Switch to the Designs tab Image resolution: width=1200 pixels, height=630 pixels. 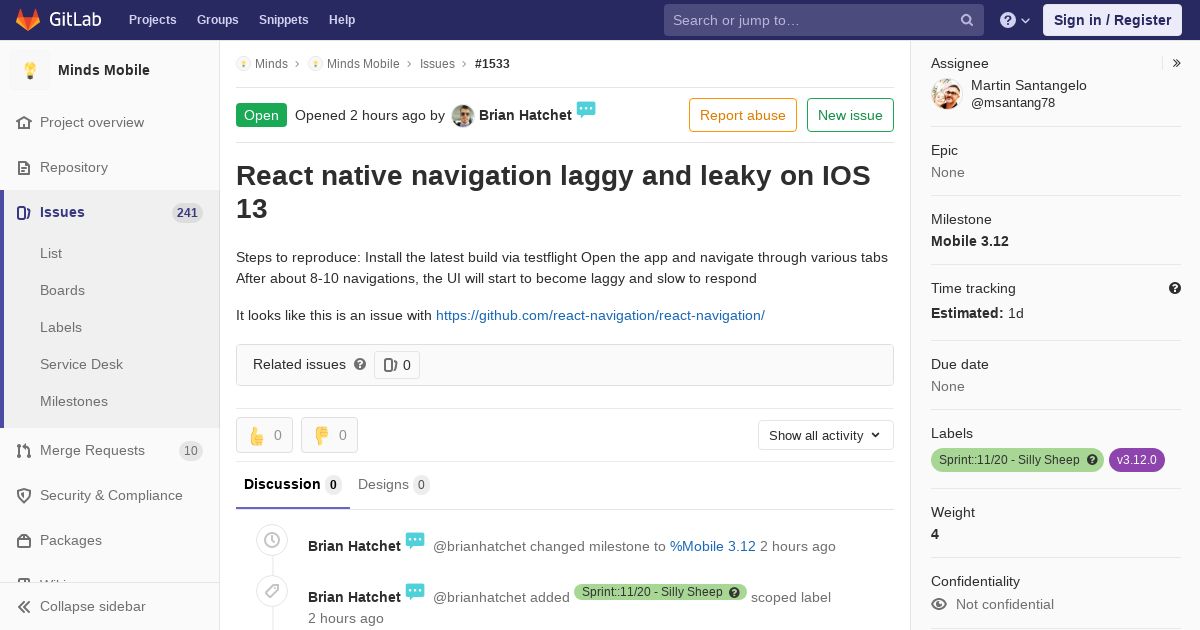pos(392,485)
